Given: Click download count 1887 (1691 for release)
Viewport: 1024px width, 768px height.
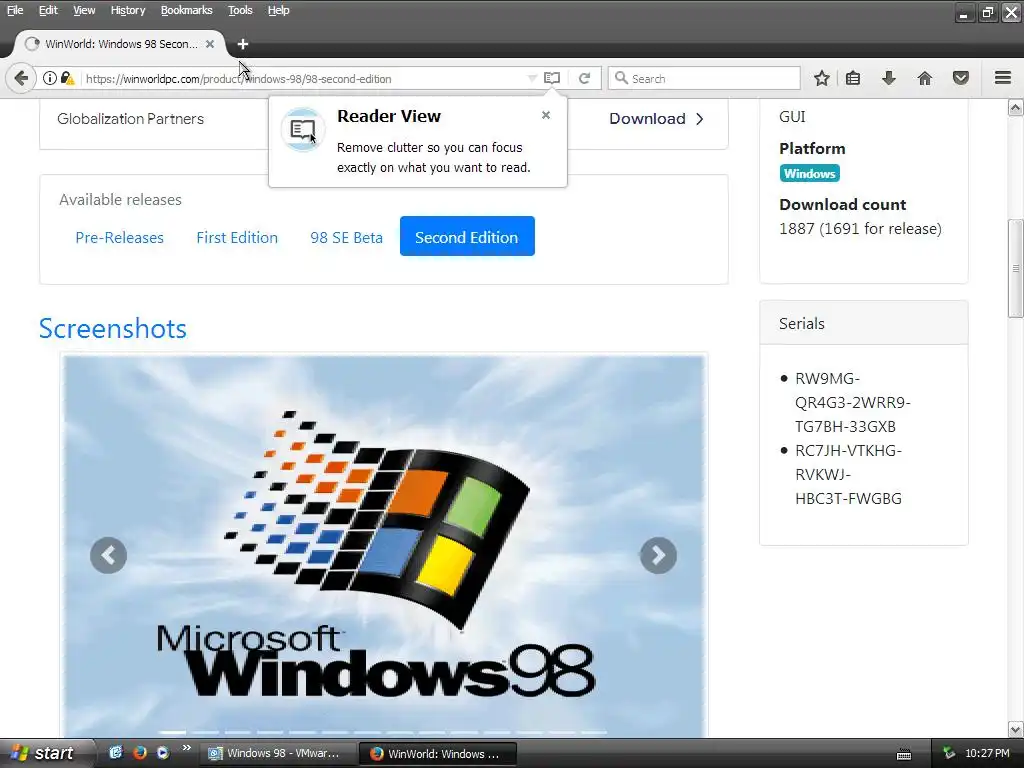Looking at the screenshot, I should tap(860, 229).
